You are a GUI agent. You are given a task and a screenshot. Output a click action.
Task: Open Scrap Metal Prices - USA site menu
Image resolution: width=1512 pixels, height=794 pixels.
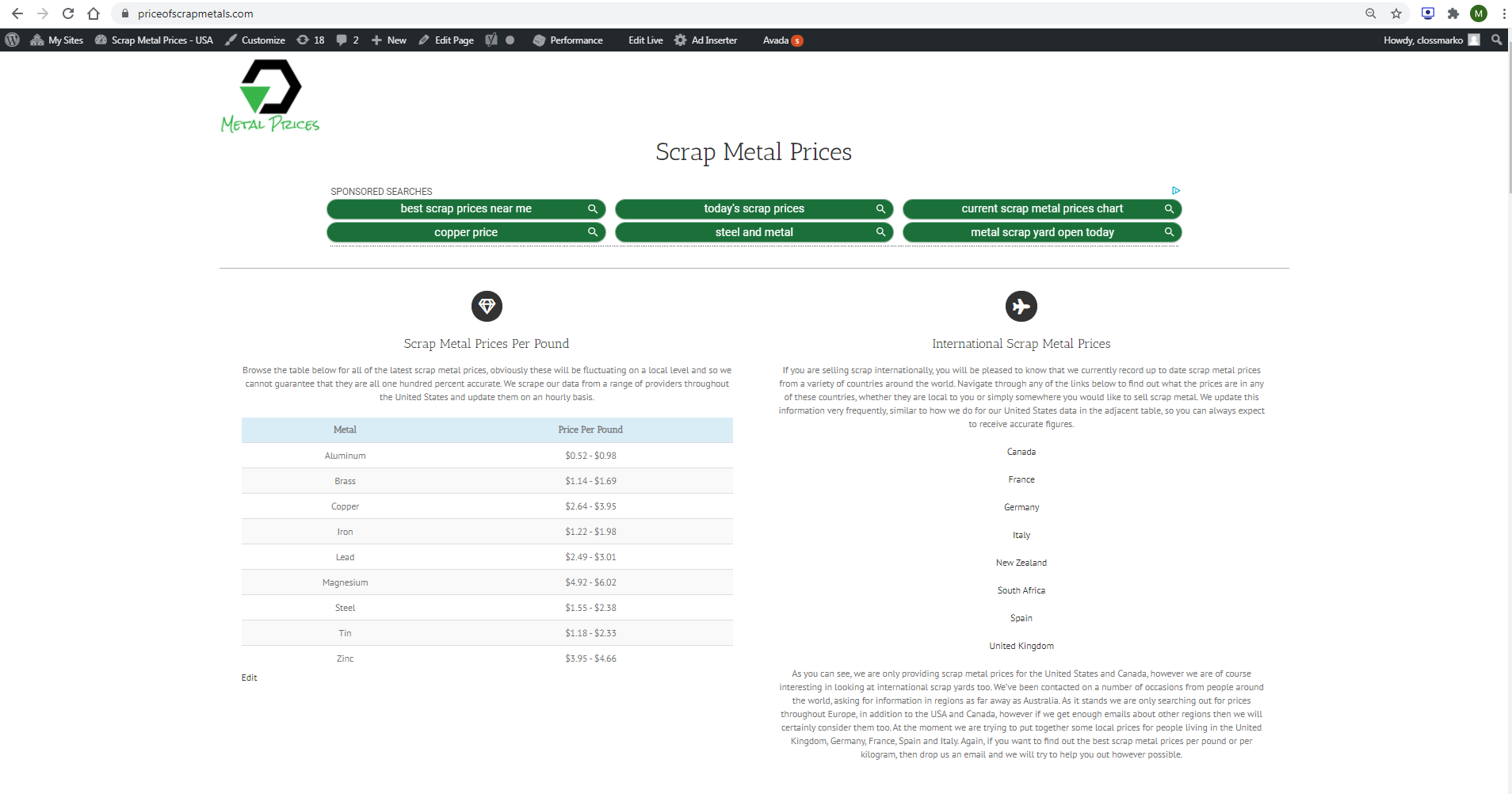point(154,40)
